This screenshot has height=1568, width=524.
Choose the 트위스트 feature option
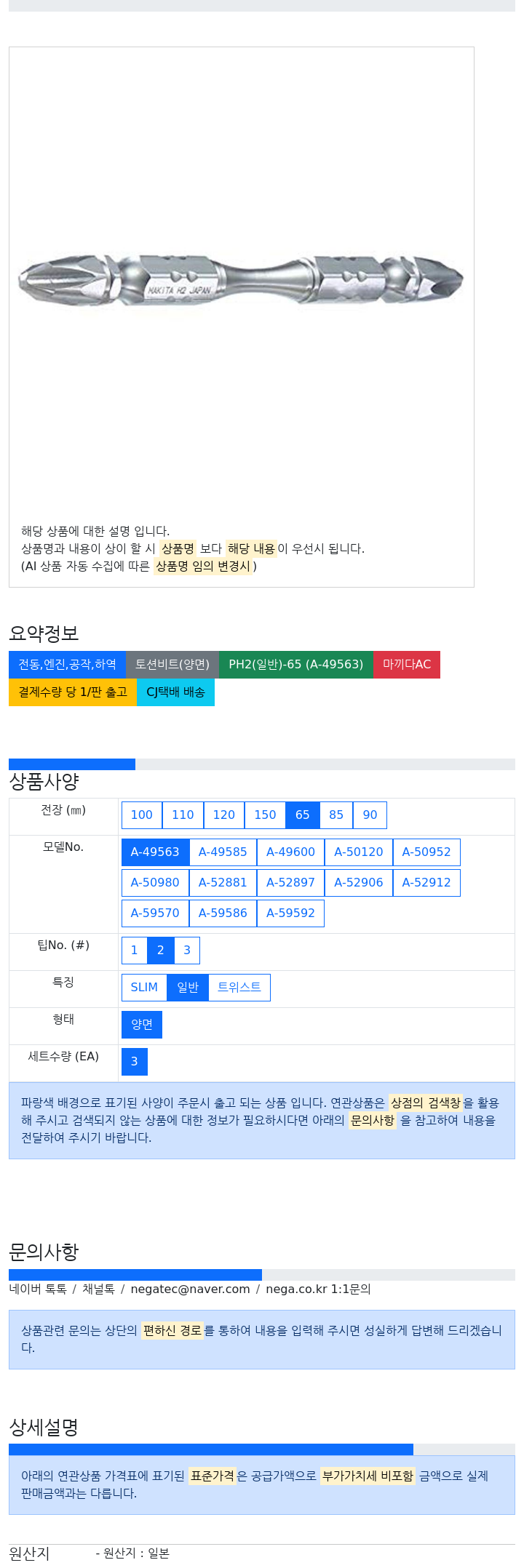239,988
